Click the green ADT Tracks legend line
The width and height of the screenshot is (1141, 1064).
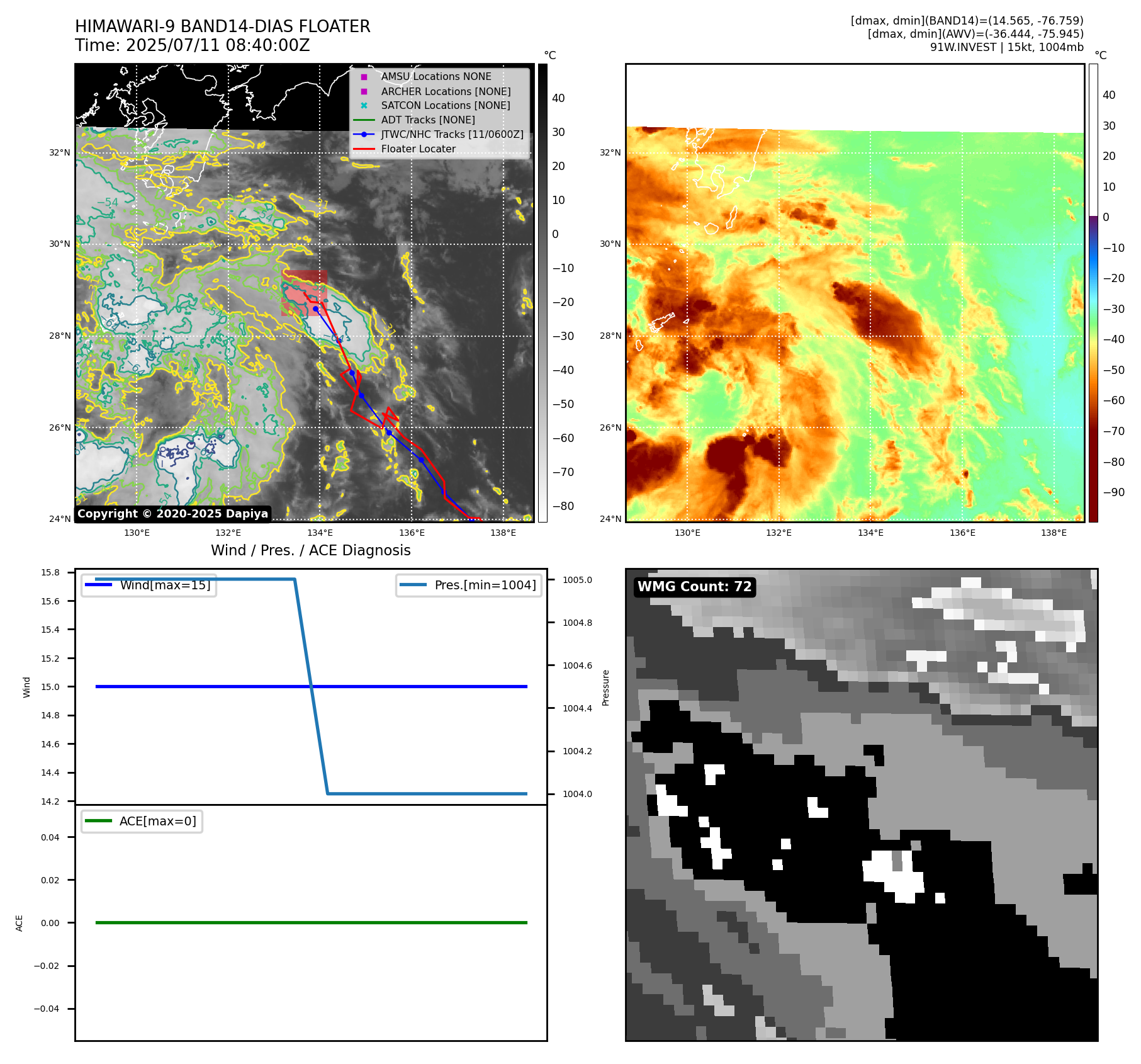(364, 120)
